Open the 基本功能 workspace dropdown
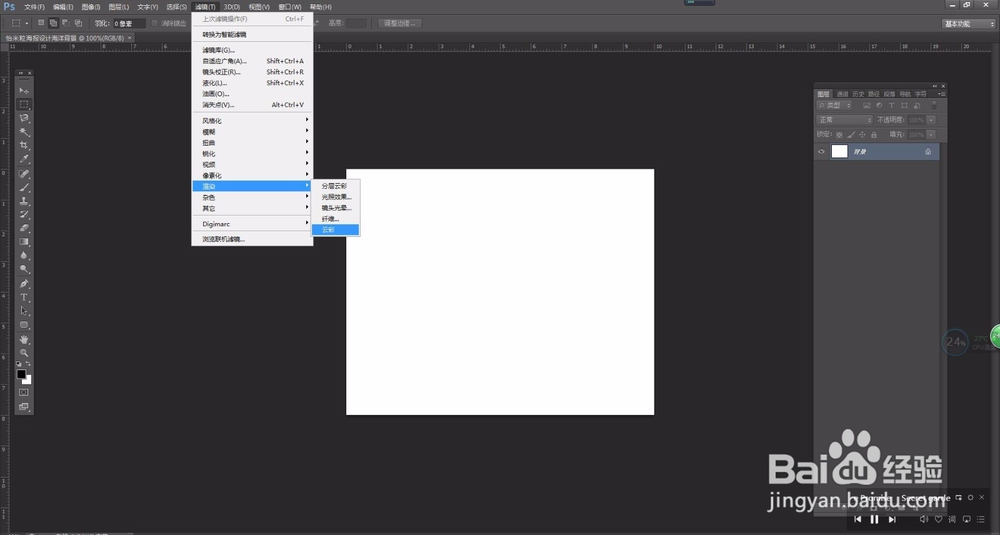Image resolution: width=1000 pixels, height=535 pixels. click(968, 24)
